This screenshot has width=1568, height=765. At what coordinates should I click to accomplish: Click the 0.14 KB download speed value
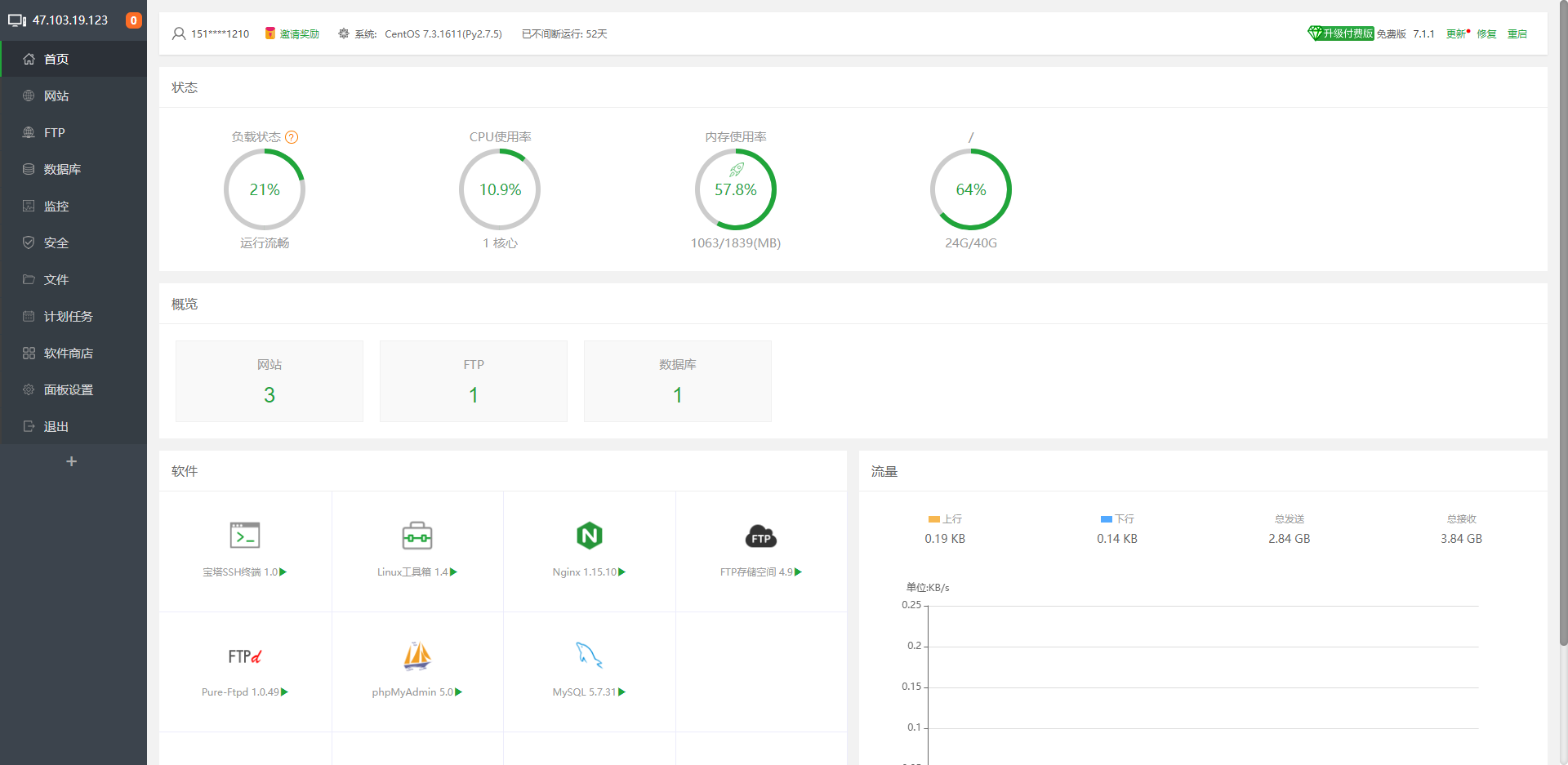point(1117,539)
